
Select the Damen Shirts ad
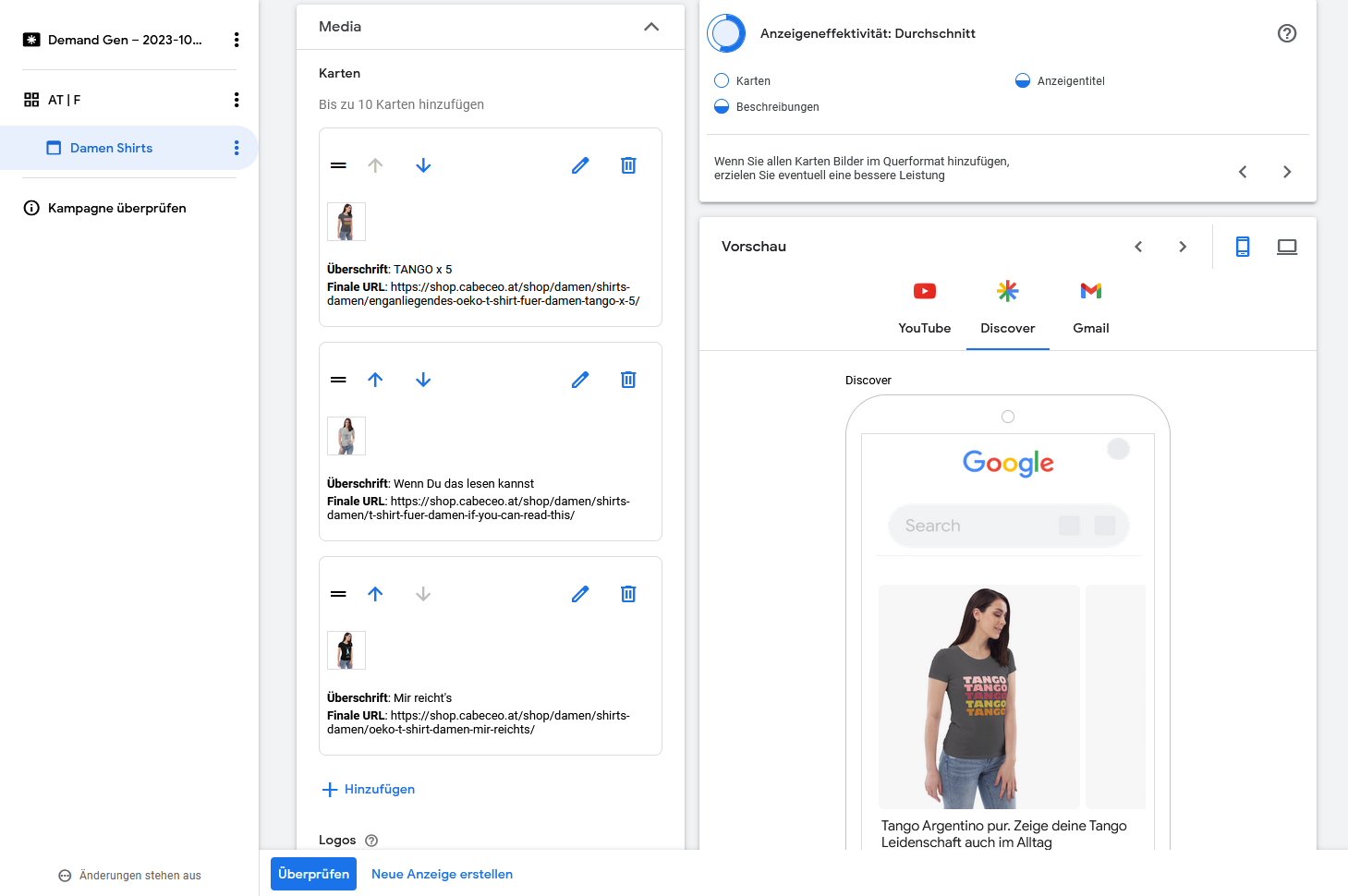click(x=111, y=148)
